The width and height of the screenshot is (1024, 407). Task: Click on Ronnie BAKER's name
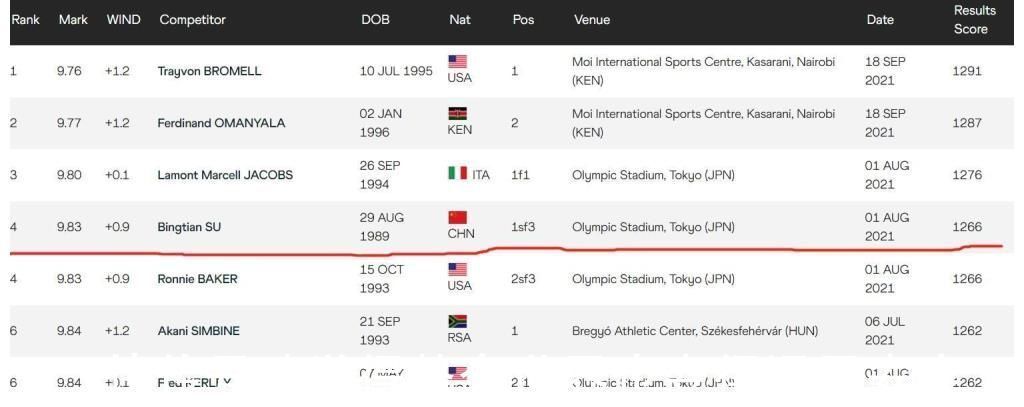[x=197, y=279]
